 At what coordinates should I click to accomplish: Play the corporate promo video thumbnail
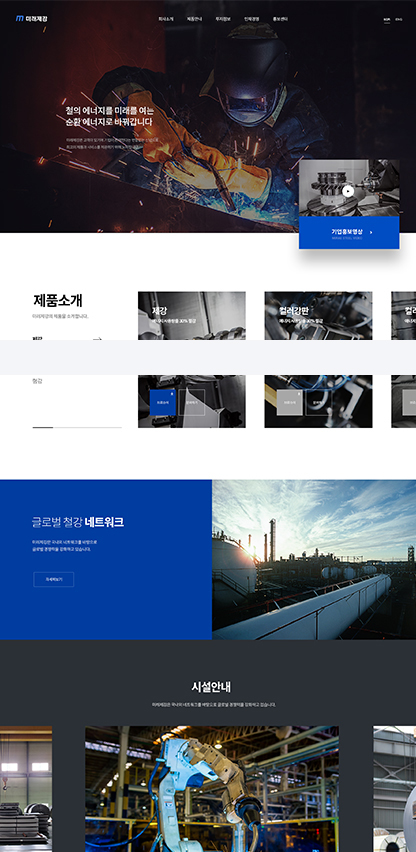(x=348, y=191)
